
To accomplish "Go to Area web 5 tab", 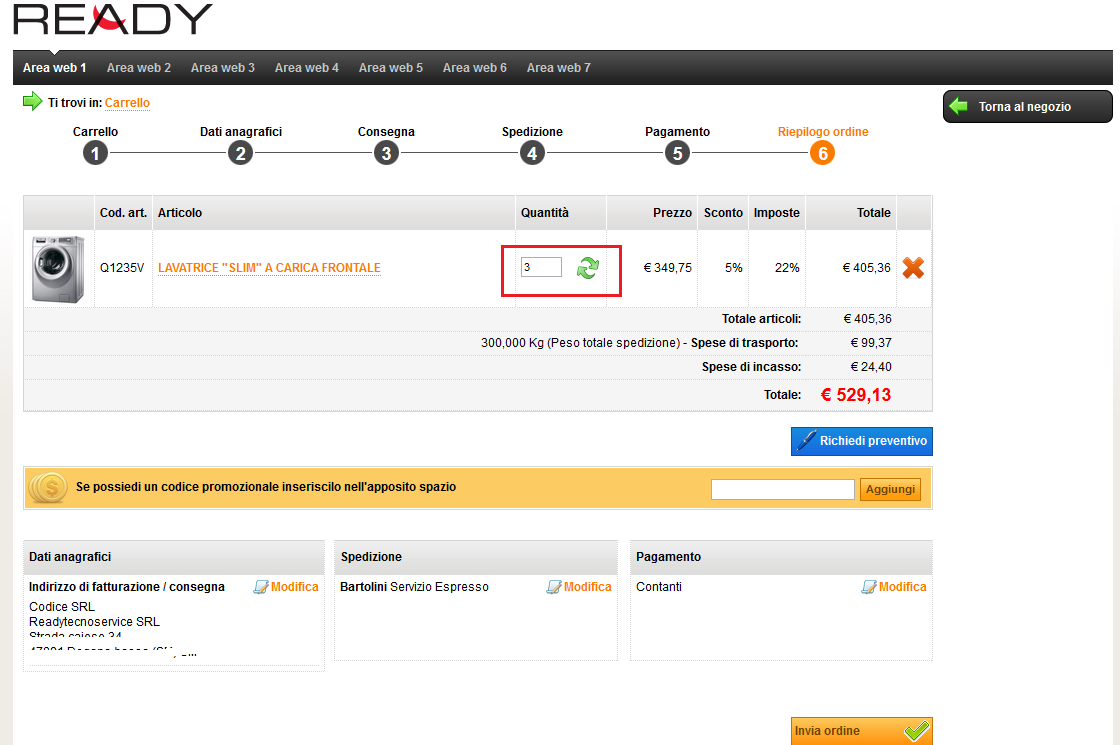I will point(391,68).
